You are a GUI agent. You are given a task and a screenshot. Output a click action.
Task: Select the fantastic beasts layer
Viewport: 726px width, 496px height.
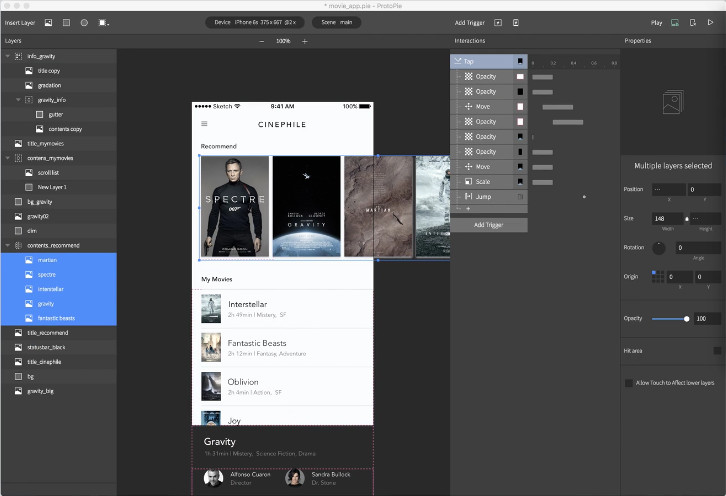59,318
